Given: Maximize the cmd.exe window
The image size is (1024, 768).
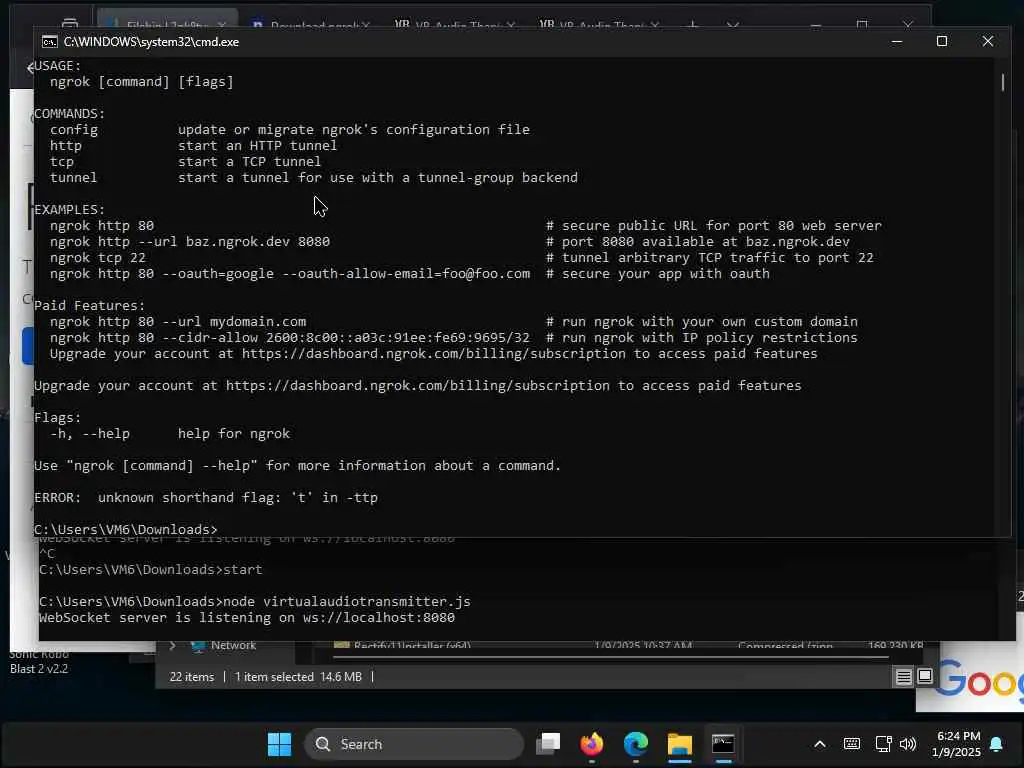Looking at the screenshot, I should pyautogui.click(x=942, y=42).
